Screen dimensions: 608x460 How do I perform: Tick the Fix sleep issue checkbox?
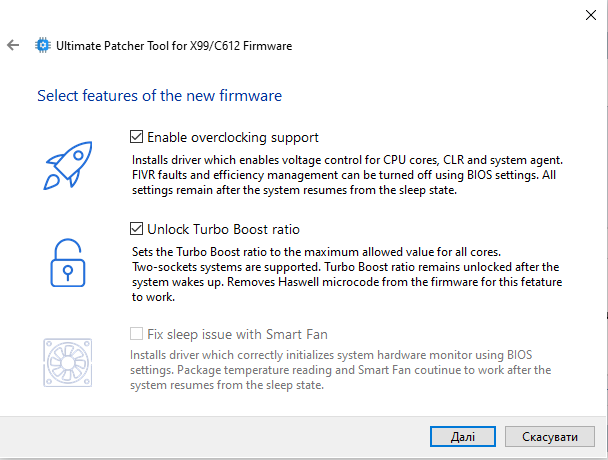[x=136, y=334]
